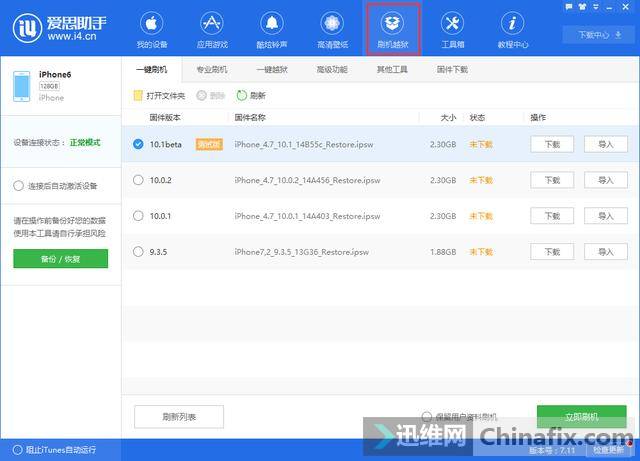This screenshot has width=640, height=461.
Task: Click firmware name iPhone7,2_9.3.5_13G36_Restore.ipsw
Action: coord(301,252)
